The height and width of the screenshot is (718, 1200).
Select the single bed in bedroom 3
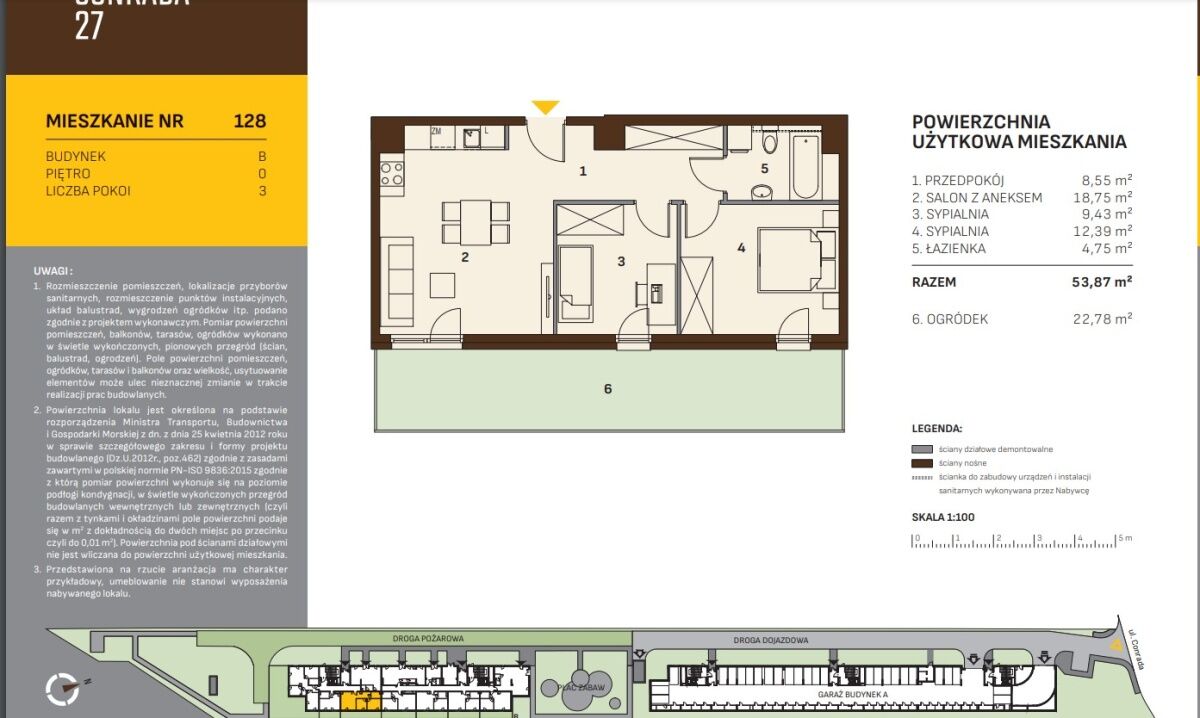coord(575,282)
